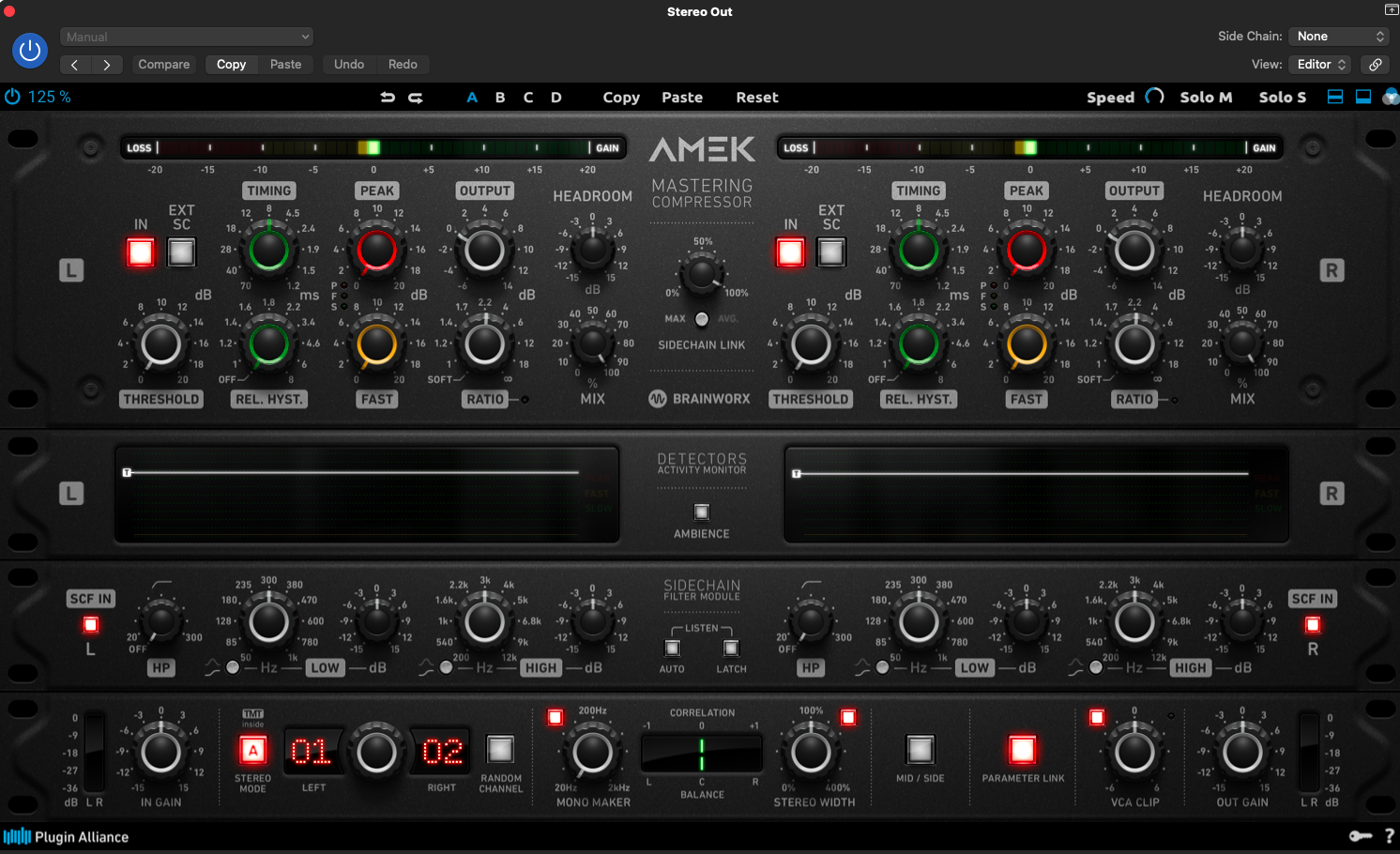Click the 01 LEFT channel display
This screenshot has height=854, width=1400.
point(312,752)
